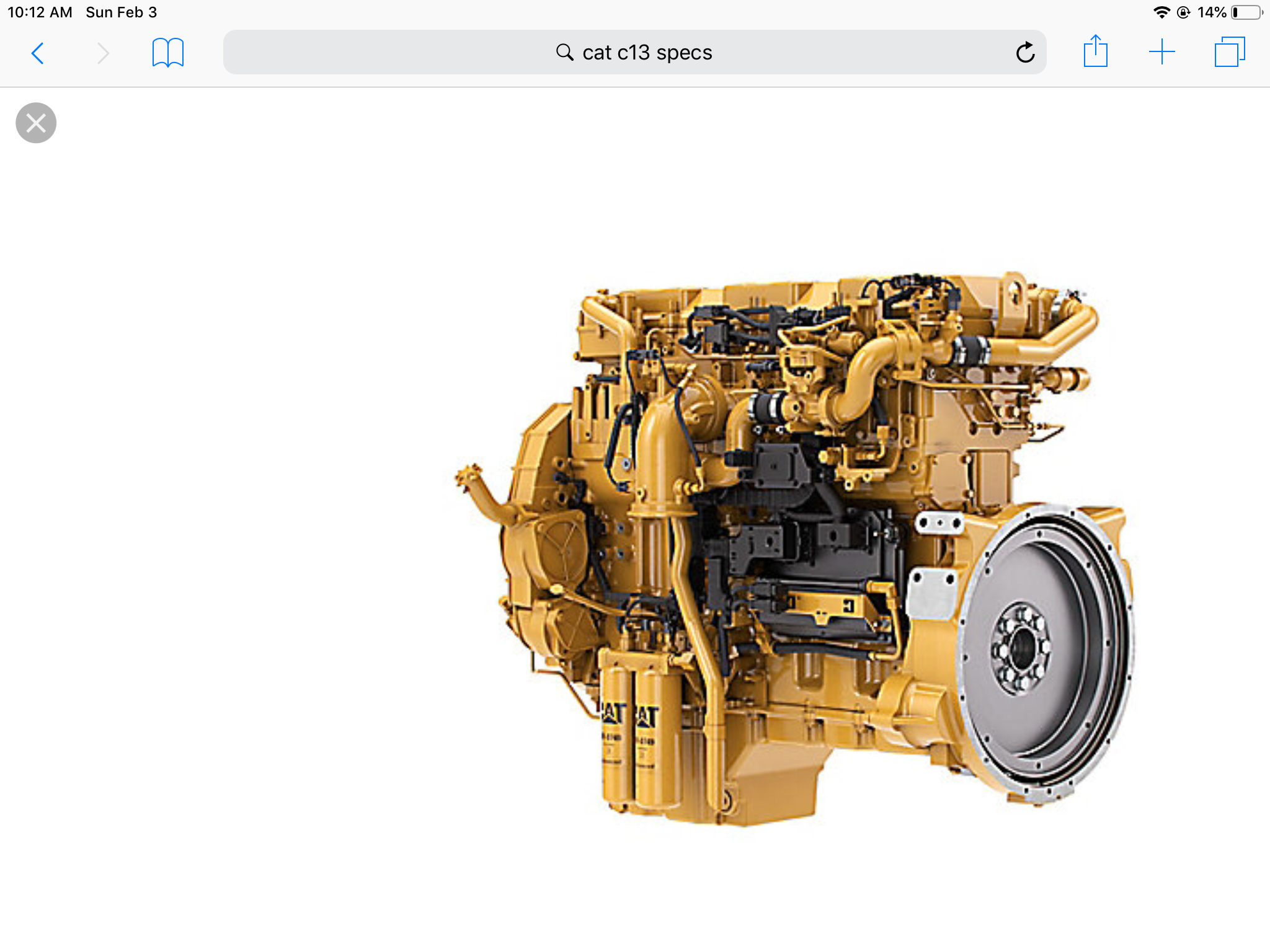Dismiss the image with the X overlay

coord(35,122)
